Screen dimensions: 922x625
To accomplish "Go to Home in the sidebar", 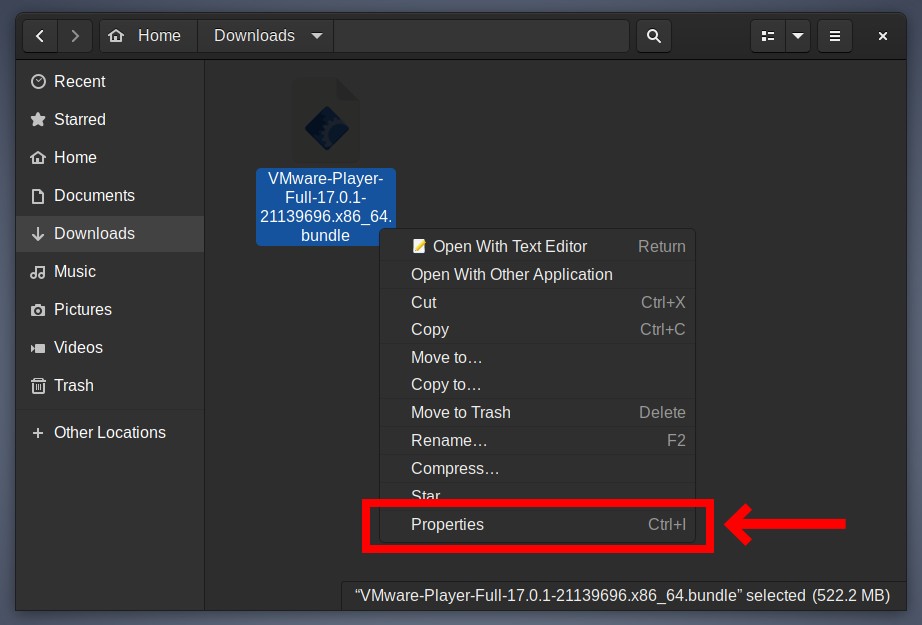I will click(110, 158).
